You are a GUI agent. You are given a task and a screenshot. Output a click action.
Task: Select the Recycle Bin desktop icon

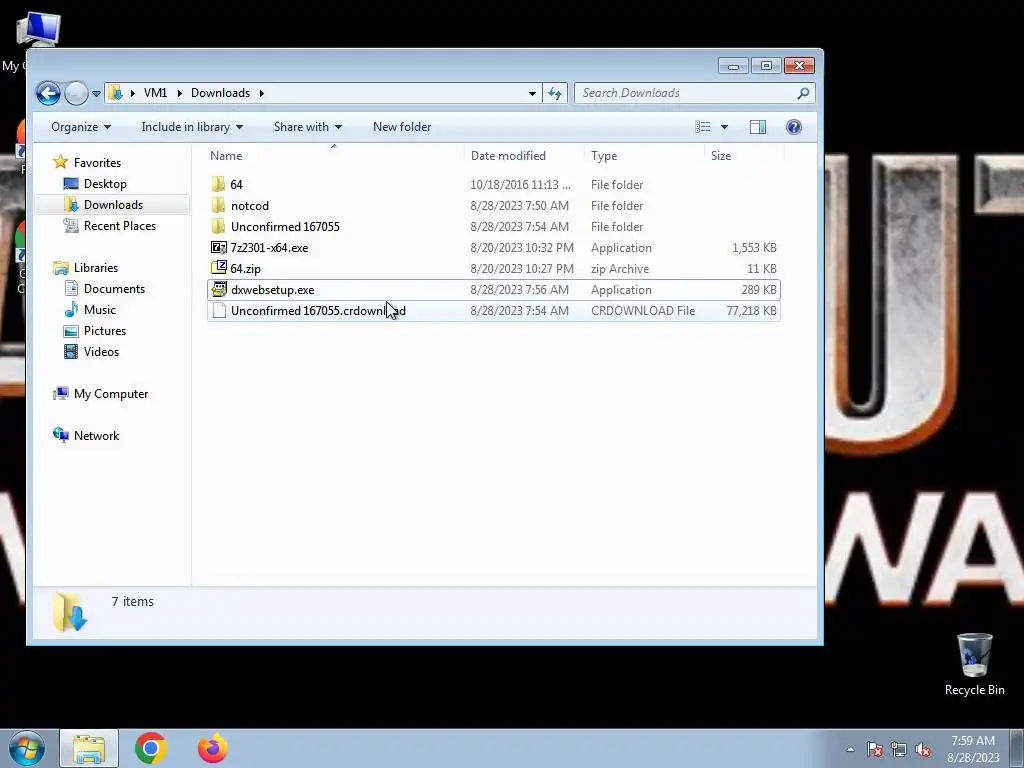(x=974, y=665)
